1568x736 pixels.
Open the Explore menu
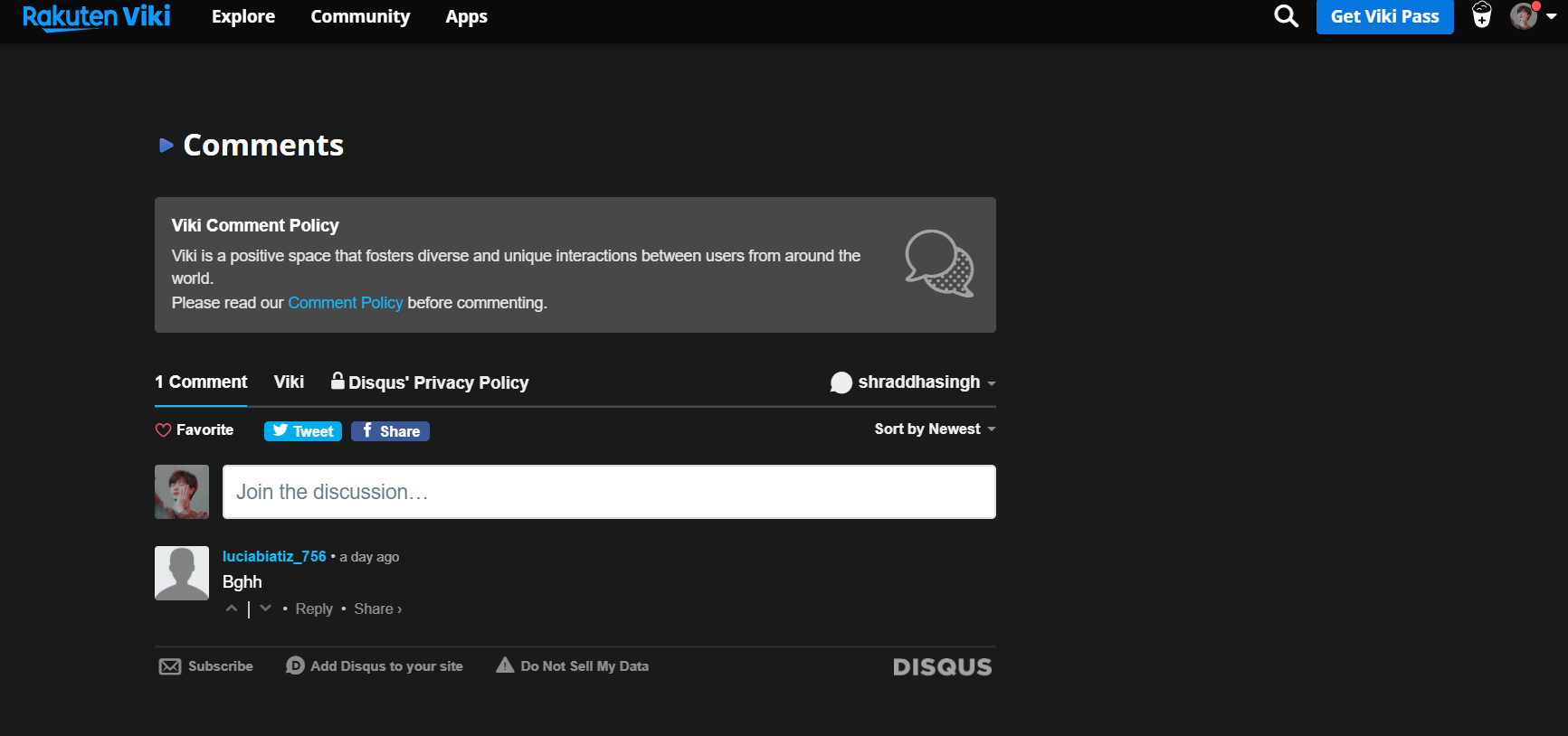point(242,17)
